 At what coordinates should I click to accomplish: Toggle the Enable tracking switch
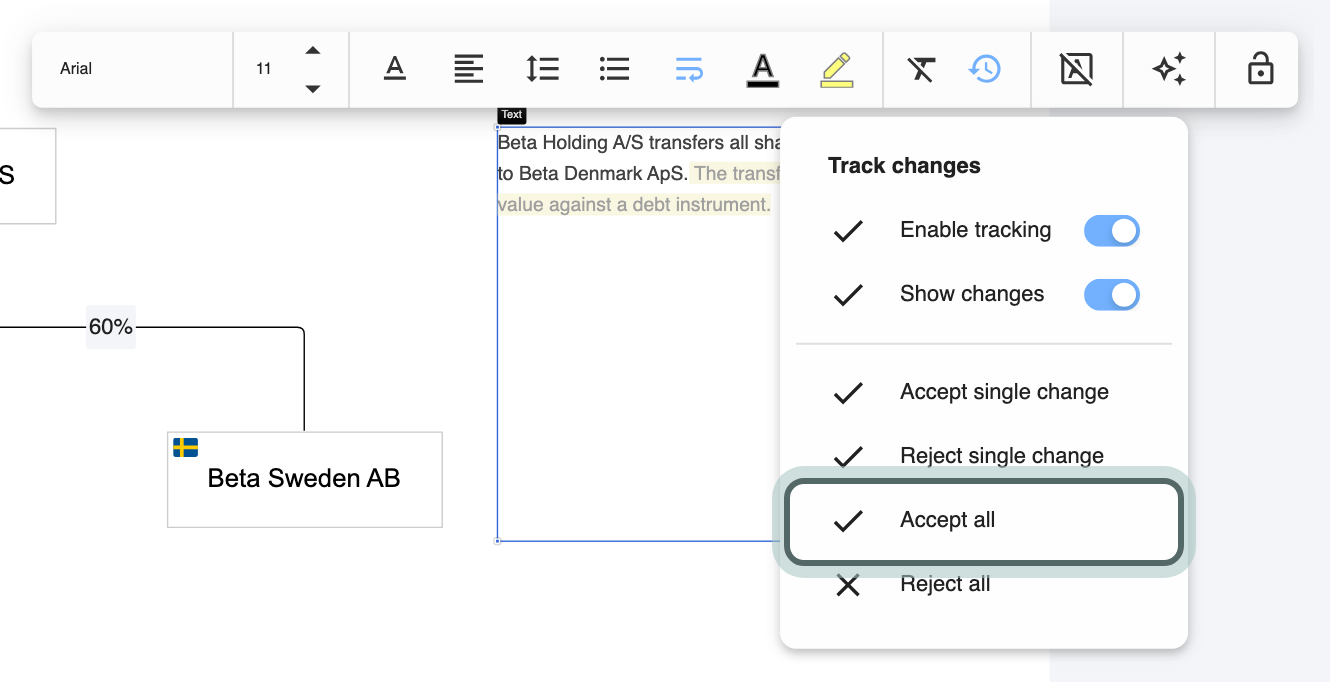[x=1112, y=231]
